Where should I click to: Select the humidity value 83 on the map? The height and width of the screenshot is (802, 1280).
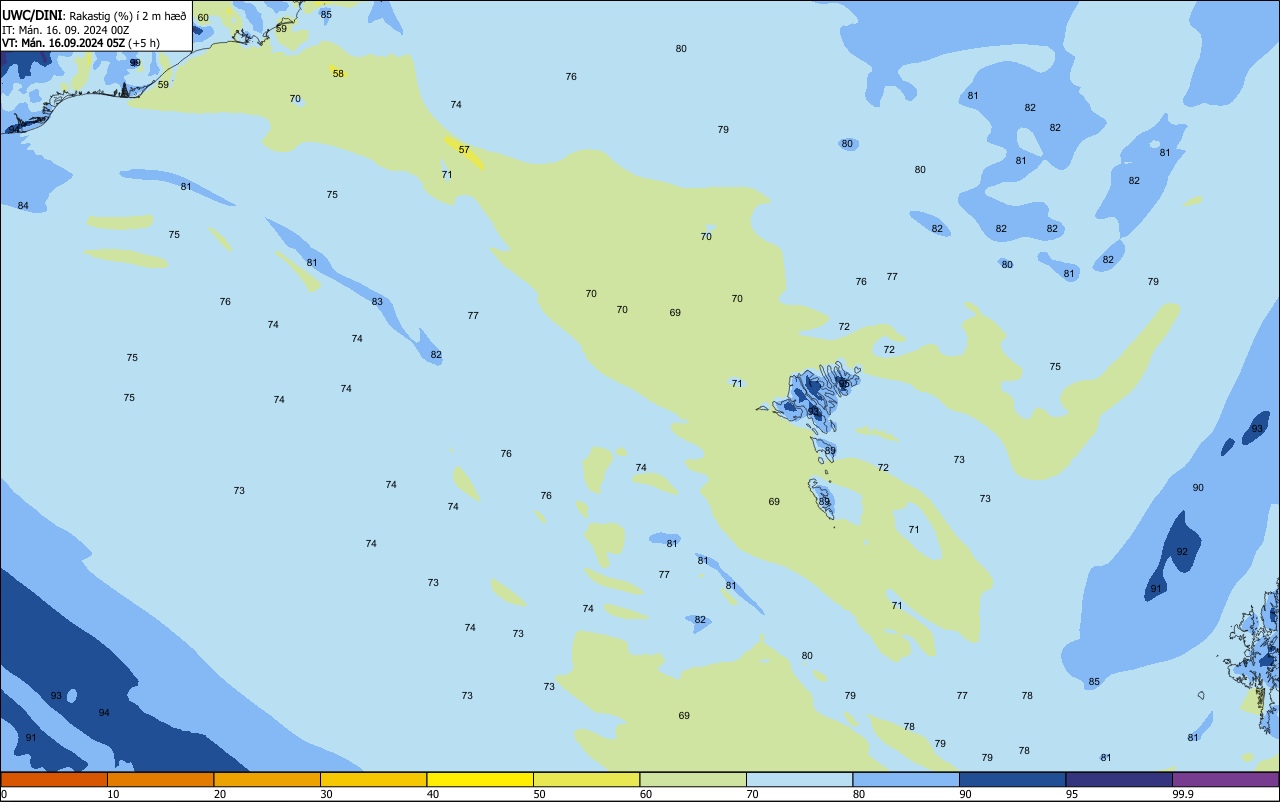pos(377,302)
